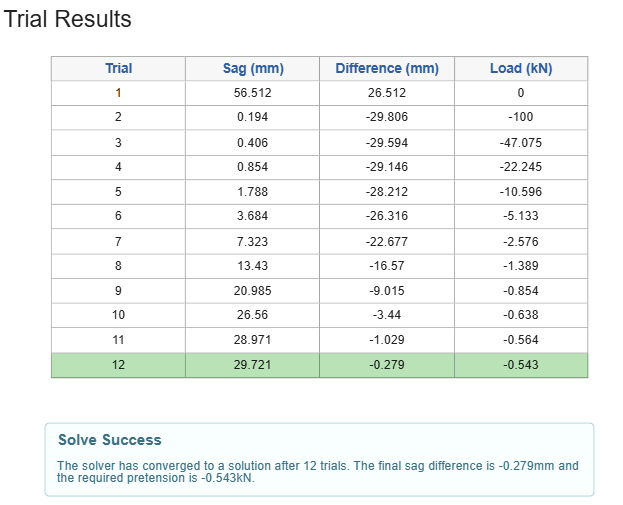Click the Trial column header
This screenshot has height=505, width=623.
point(118,68)
